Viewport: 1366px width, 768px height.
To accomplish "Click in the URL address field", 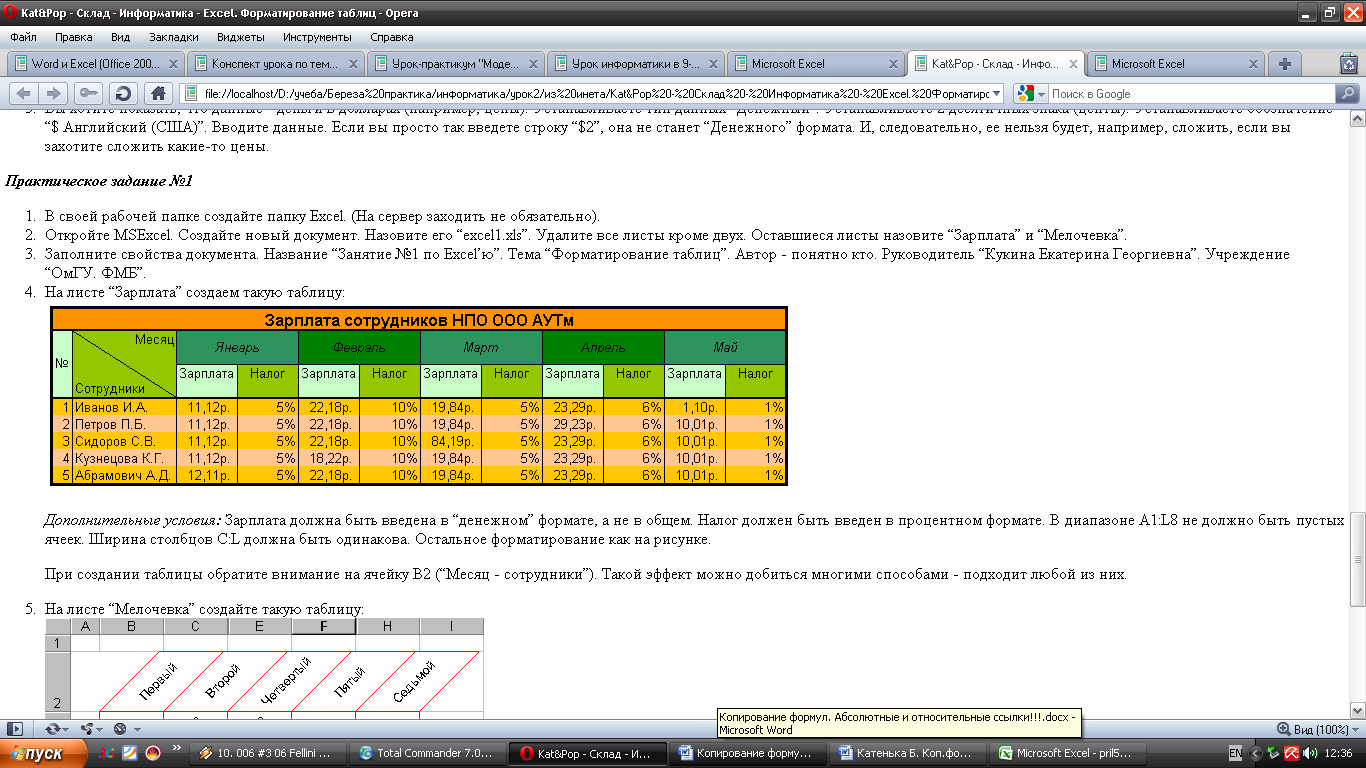I will [590, 94].
